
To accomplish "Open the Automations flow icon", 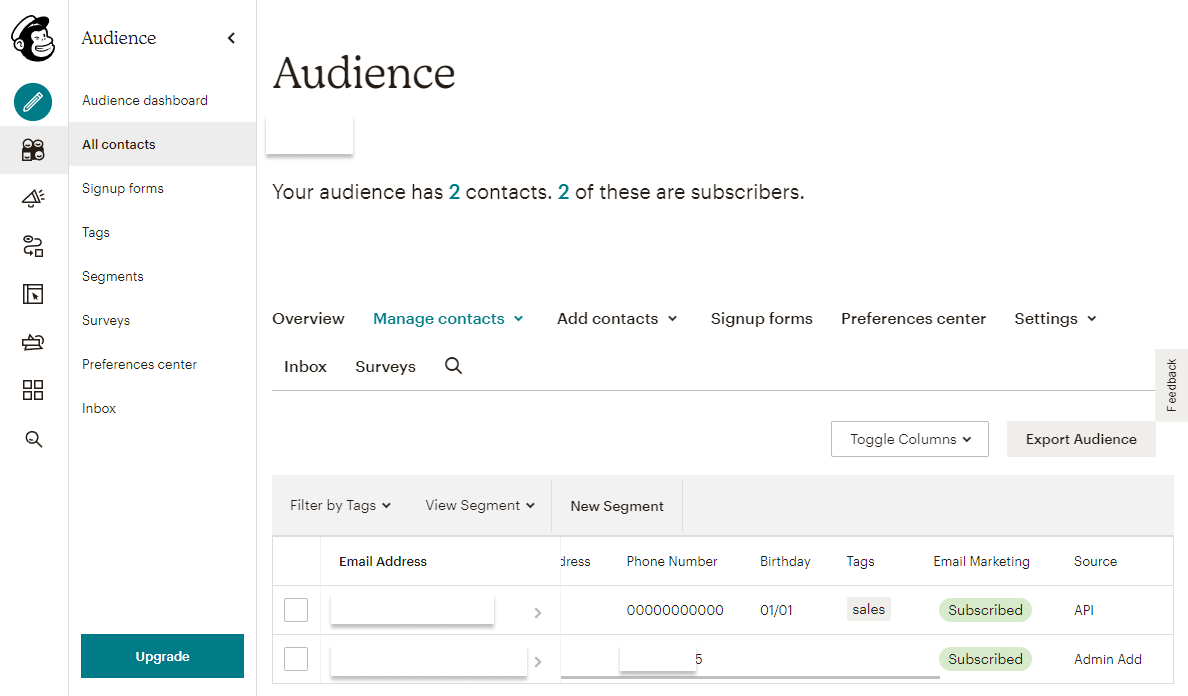I will (x=33, y=246).
